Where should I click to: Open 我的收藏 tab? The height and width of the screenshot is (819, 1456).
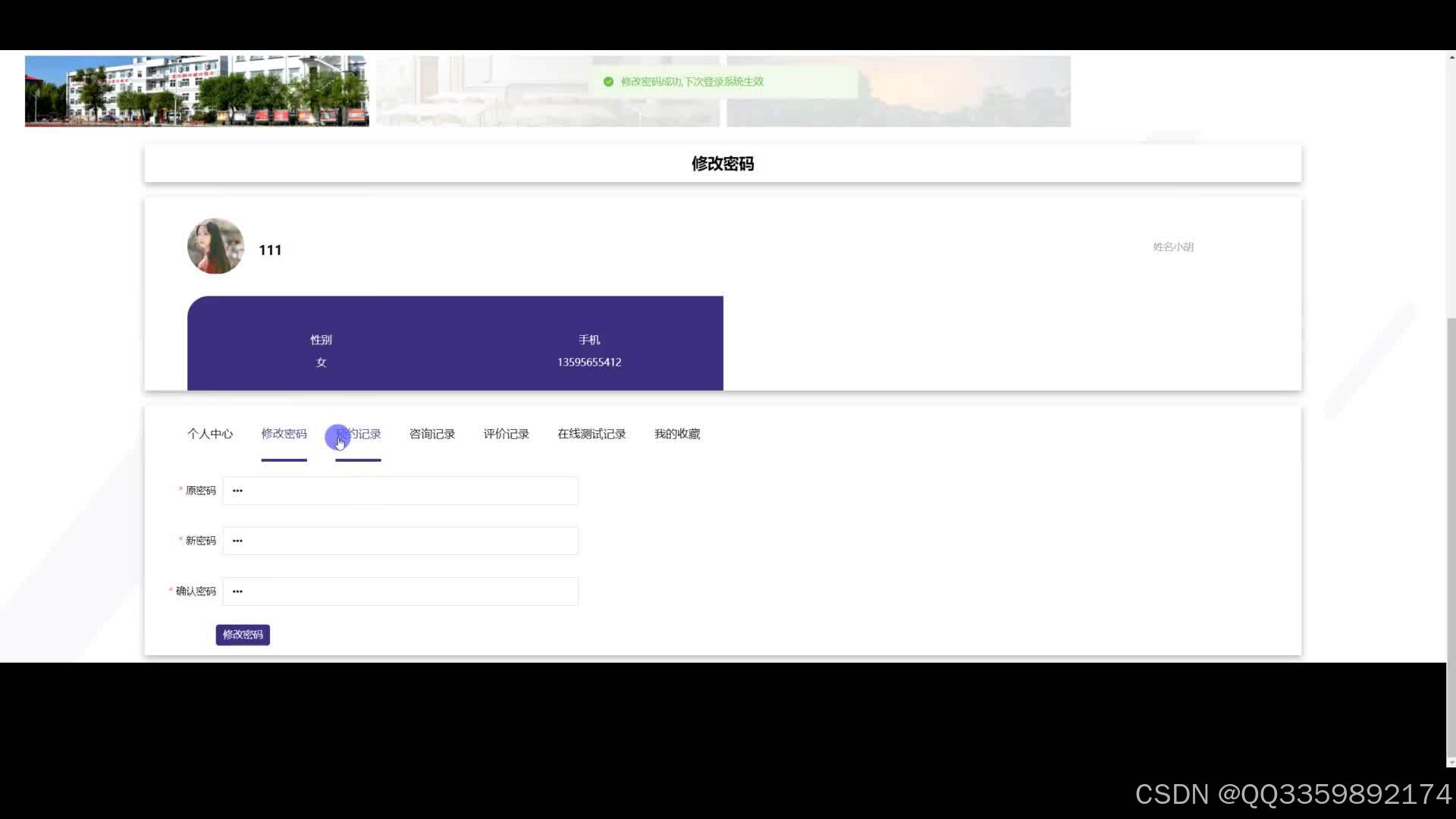pos(676,434)
